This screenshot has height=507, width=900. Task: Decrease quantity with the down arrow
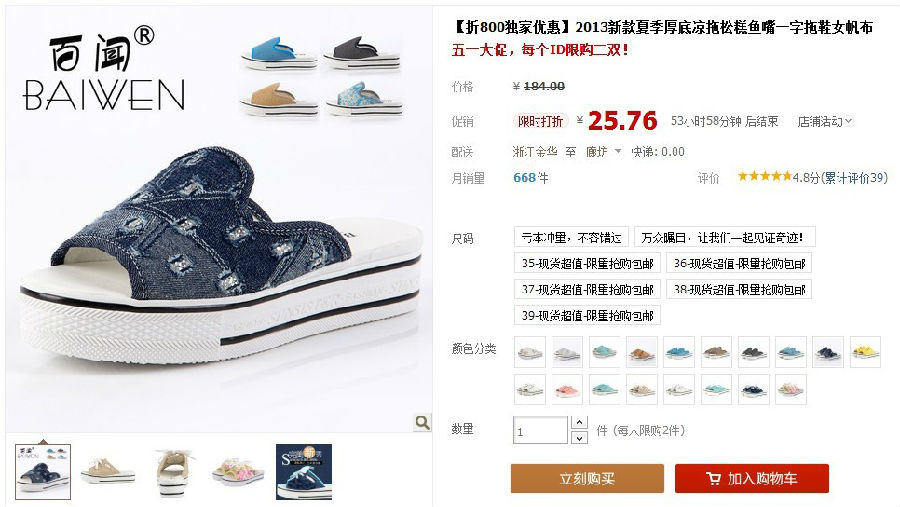(x=579, y=438)
